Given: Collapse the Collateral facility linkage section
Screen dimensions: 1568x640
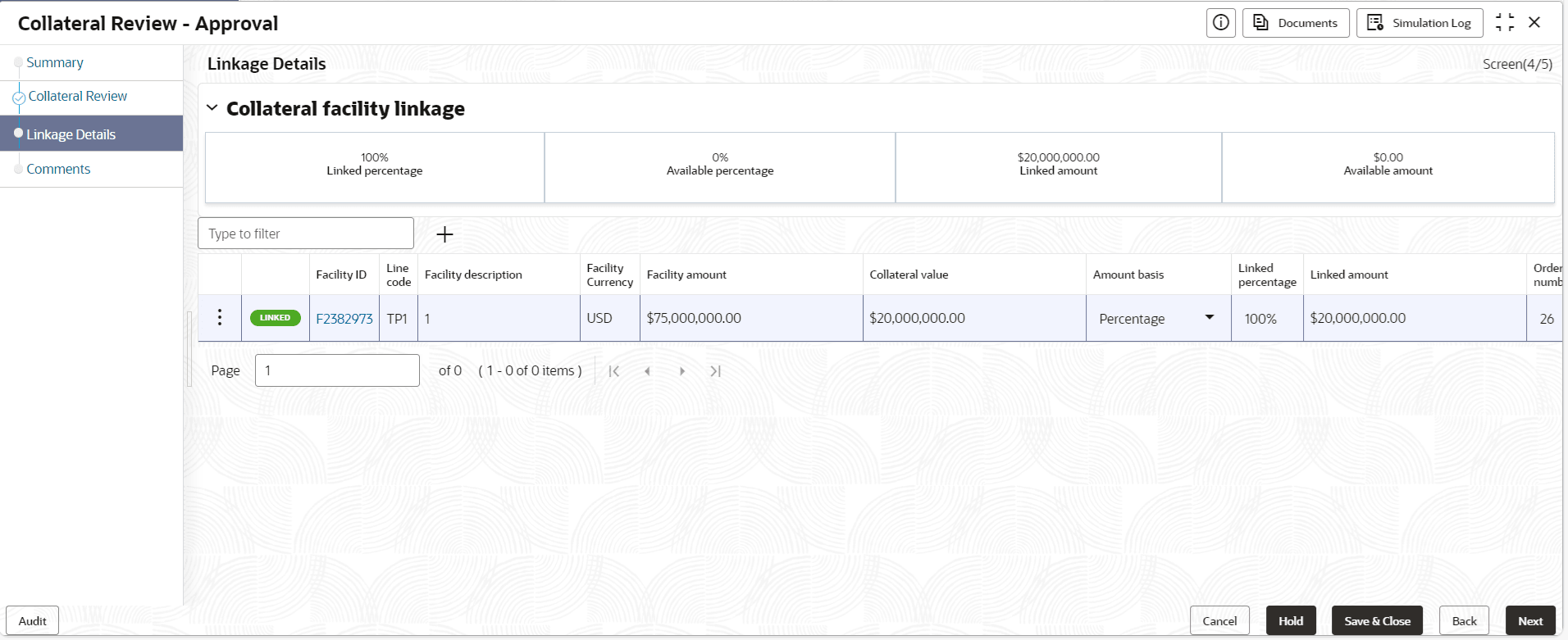Looking at the screenshot, I should [x=212, y=108].
